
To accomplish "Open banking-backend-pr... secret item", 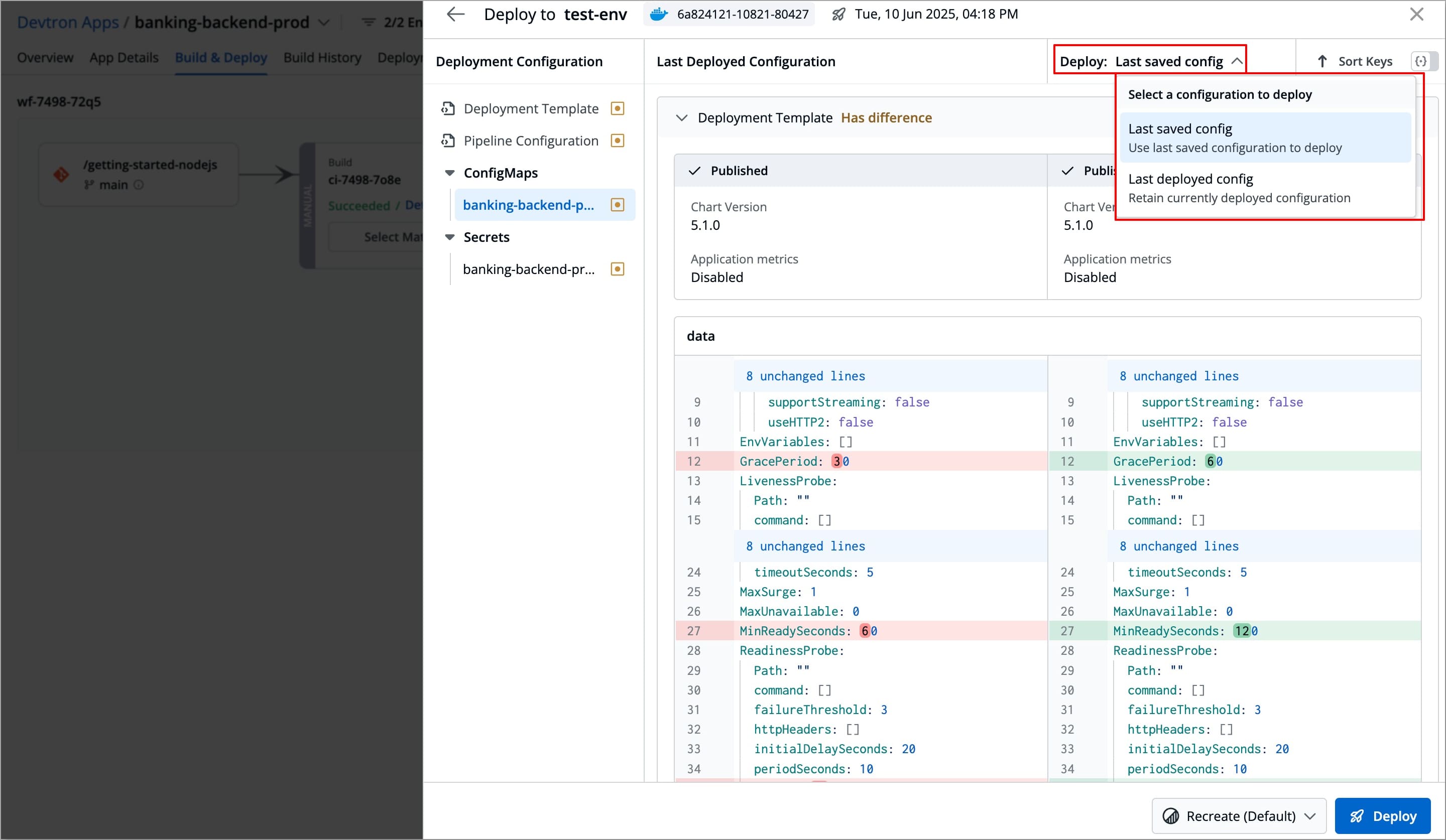I will [529, 269].
